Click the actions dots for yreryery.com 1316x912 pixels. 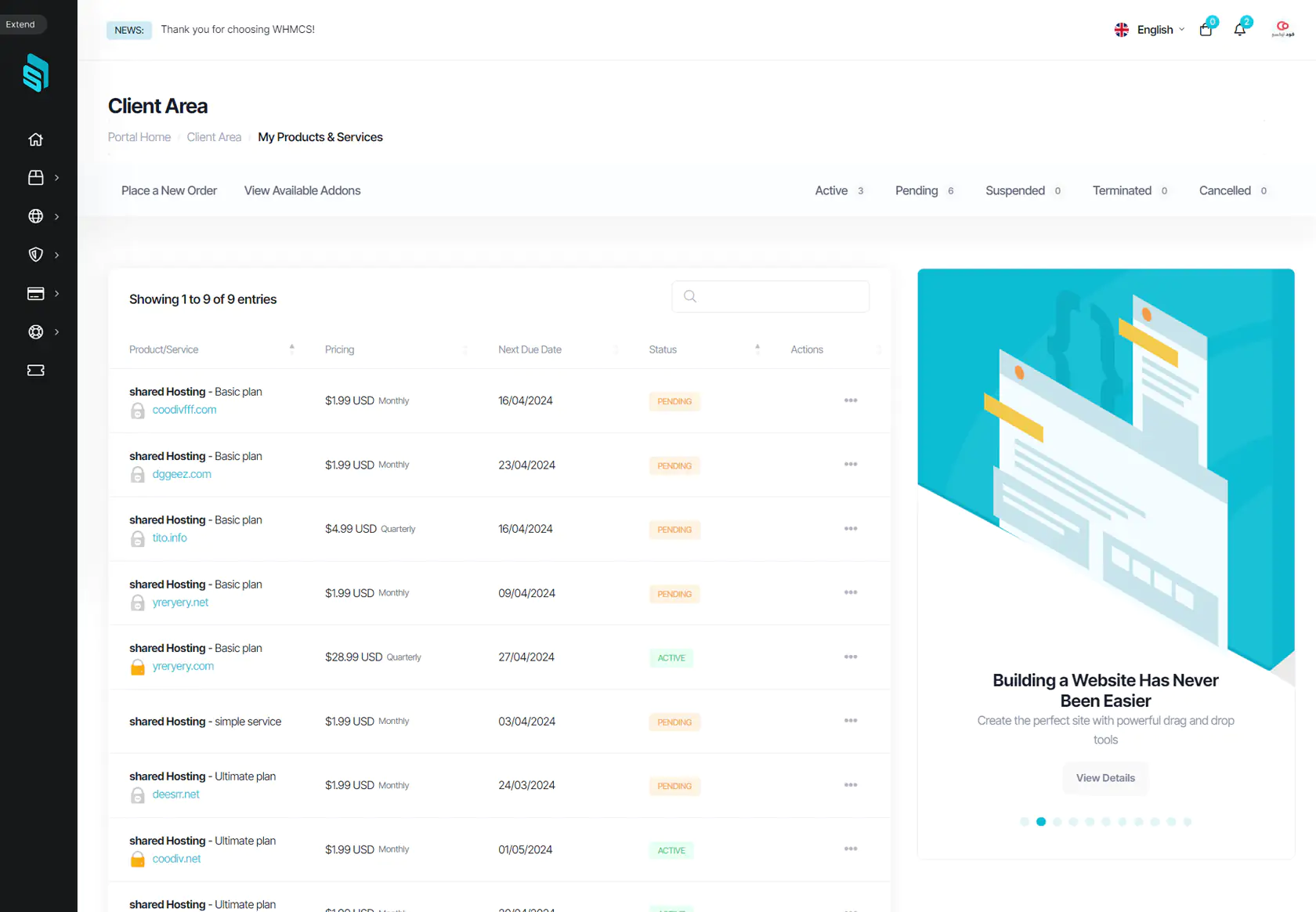click(851, 657)
